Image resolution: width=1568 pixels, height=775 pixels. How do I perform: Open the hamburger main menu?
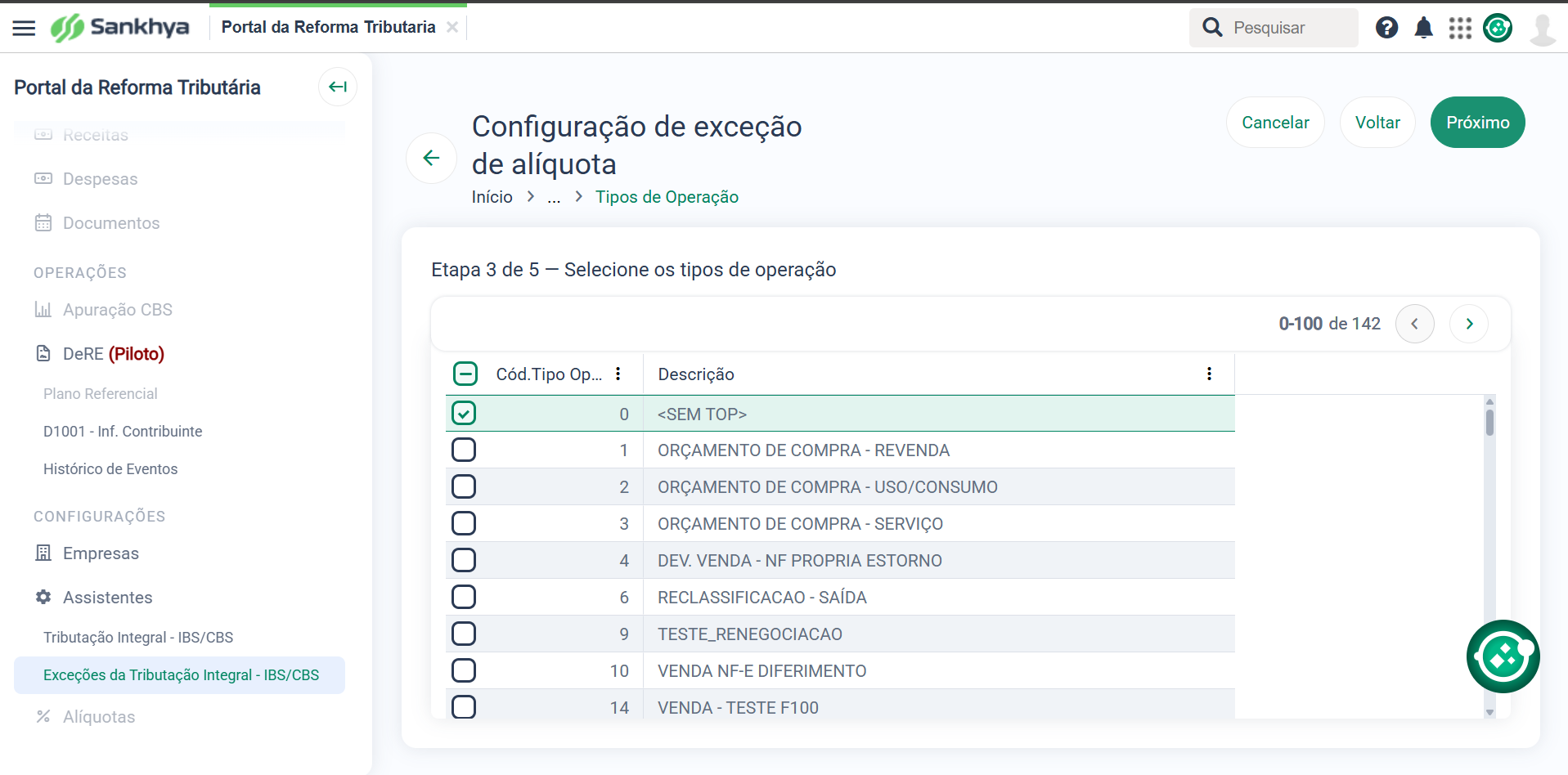[x=24, y=28]
